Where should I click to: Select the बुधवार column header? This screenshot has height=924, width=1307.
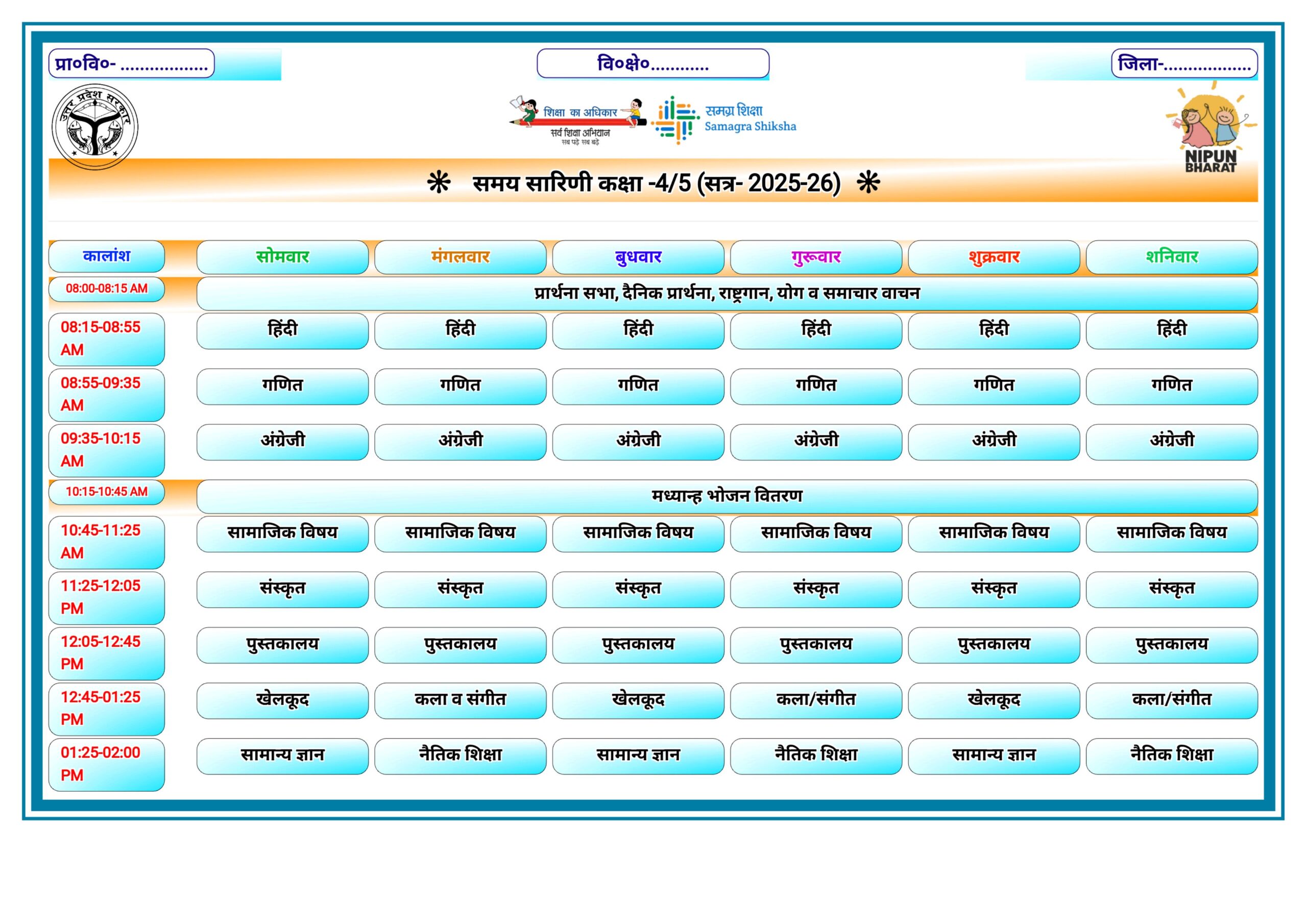[638, 257]
